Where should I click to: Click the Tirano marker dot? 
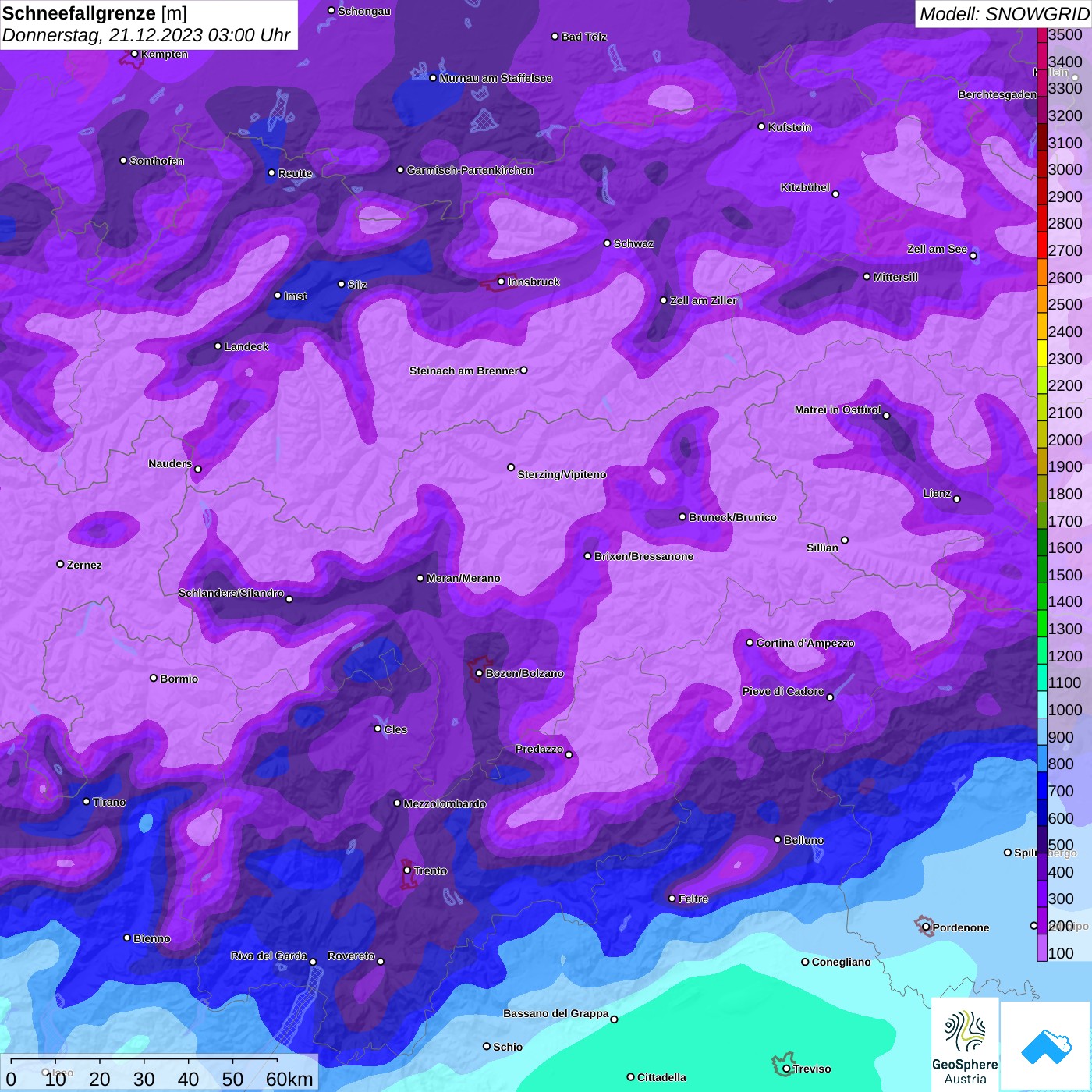tap(87, 802)
